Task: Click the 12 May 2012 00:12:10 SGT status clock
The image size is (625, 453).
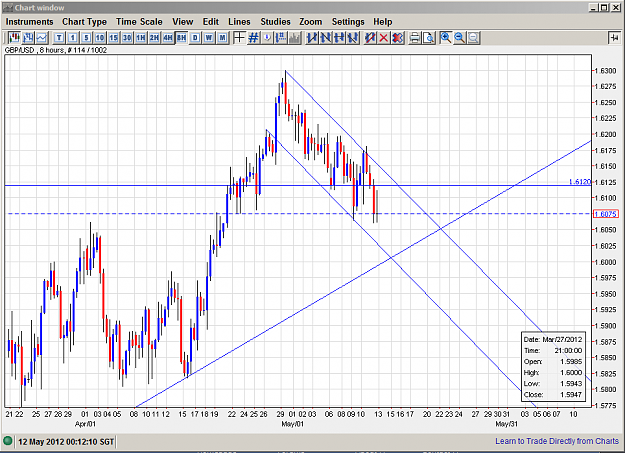Action: 66,442
